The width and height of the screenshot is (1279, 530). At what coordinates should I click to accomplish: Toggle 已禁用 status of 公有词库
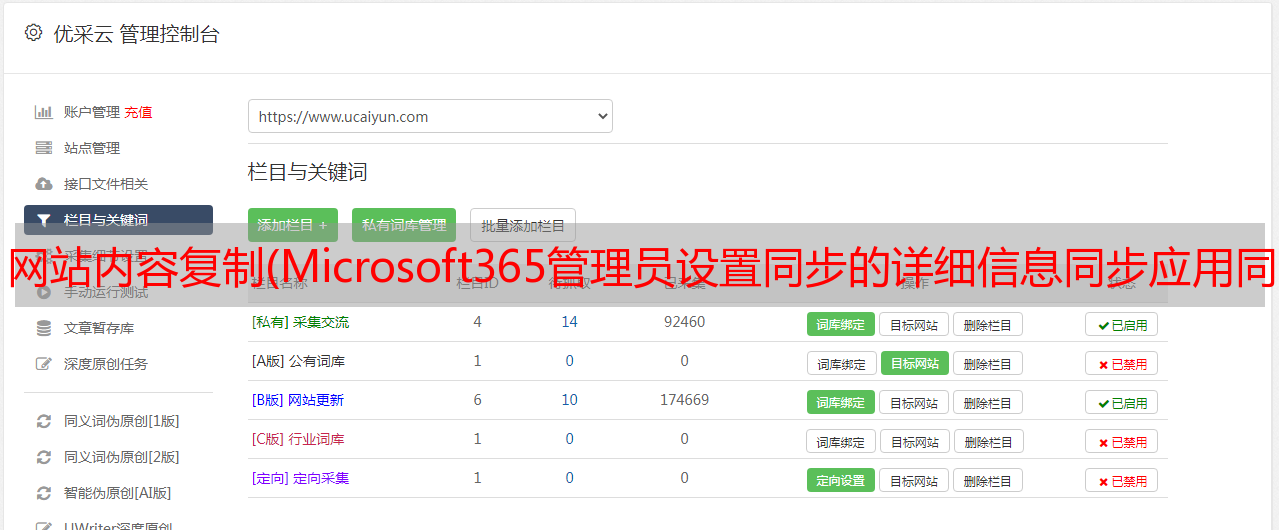[x=1122, y=363]
